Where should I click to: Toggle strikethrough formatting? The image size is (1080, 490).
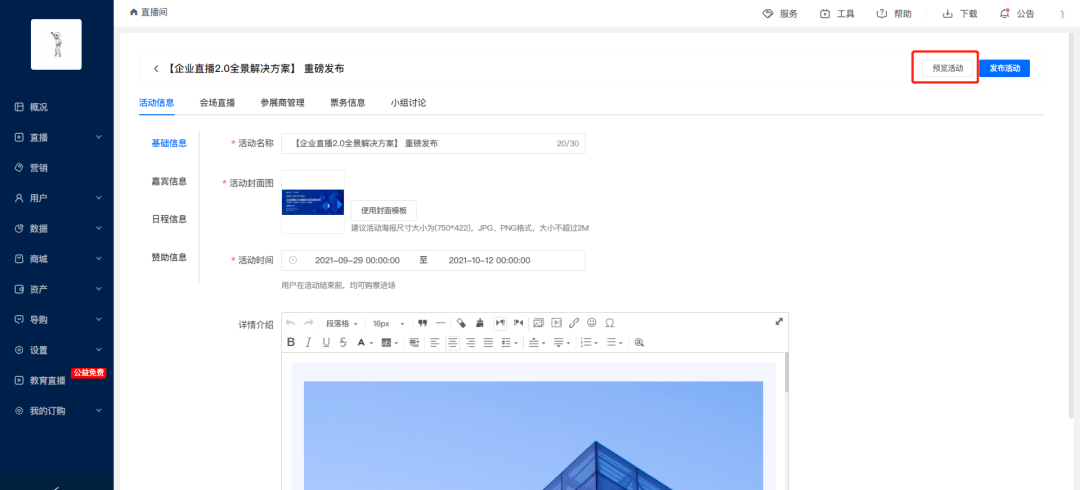click(343, 342)
